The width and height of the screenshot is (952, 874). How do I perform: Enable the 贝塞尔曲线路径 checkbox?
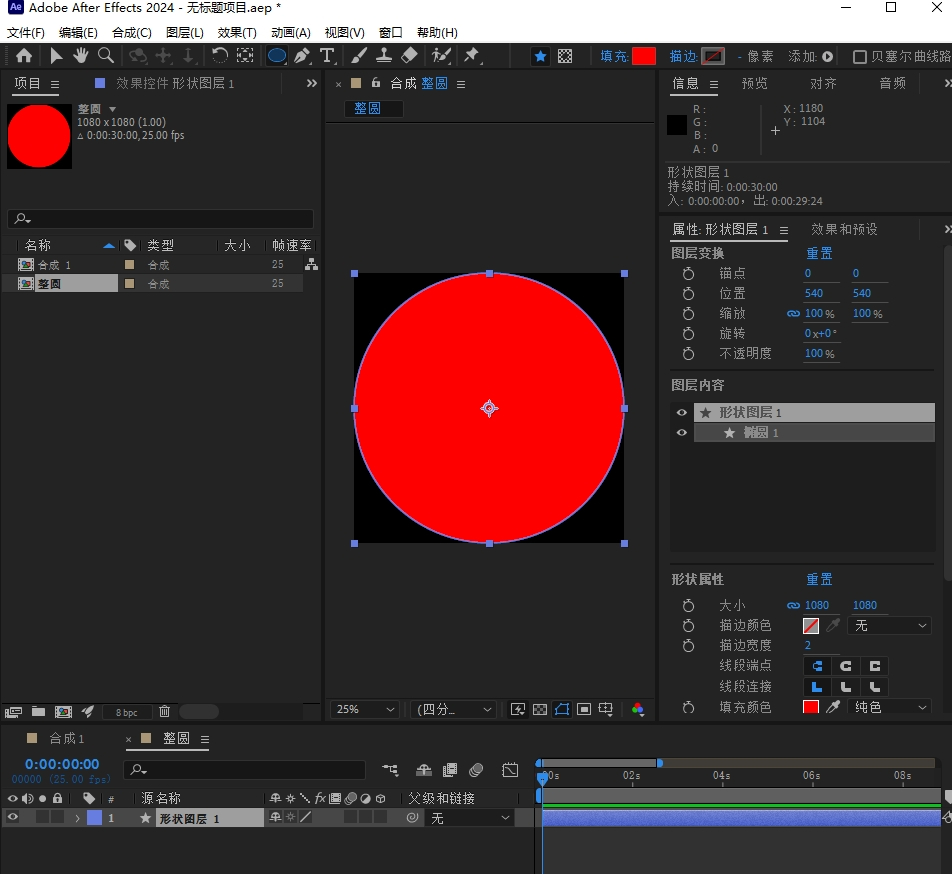(860, 56)
